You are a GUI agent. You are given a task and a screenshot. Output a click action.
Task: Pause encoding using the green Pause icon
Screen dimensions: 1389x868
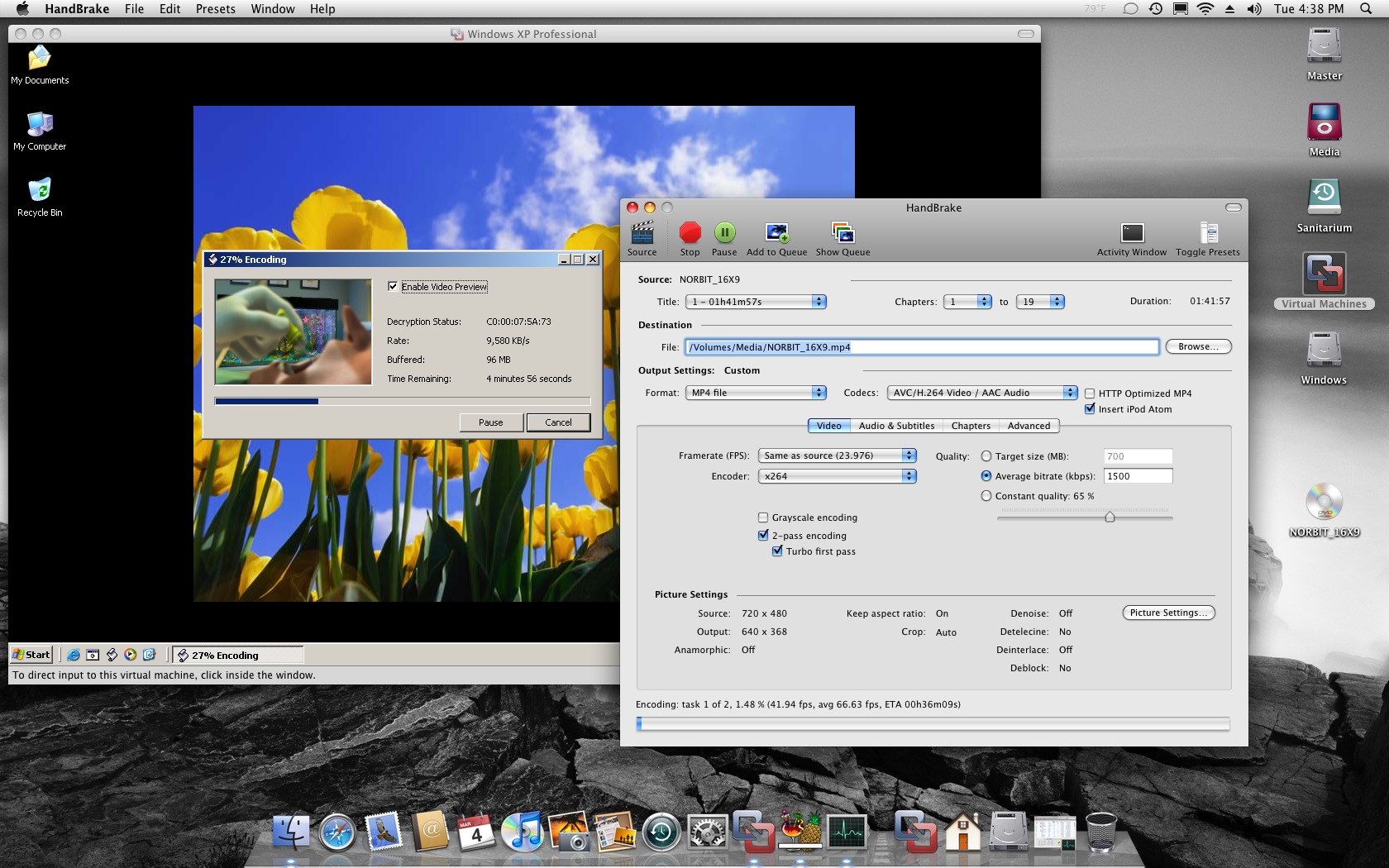click(724, 234)
